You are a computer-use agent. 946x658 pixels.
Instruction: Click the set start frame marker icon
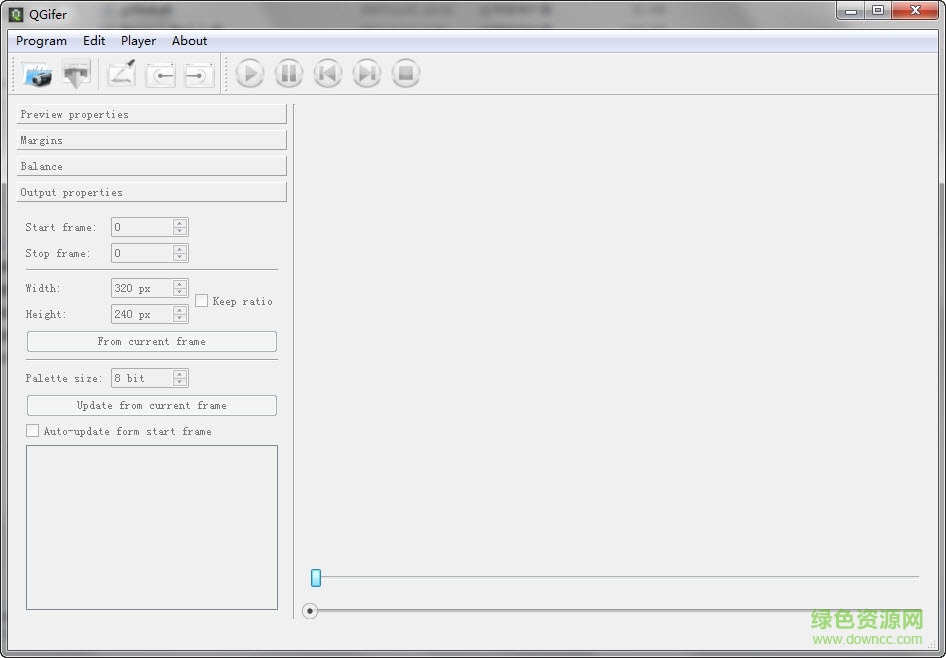160,73
